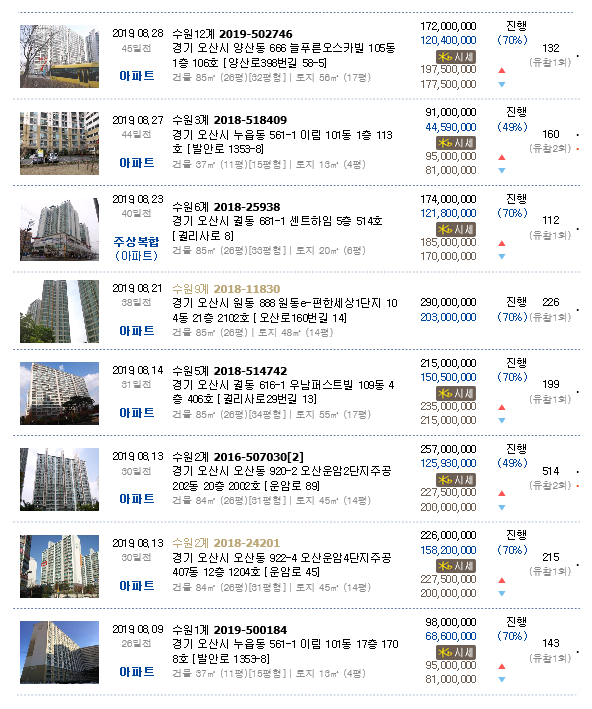Click minimum bid price 150,500,000
The image size is (592, 709).
448,377
